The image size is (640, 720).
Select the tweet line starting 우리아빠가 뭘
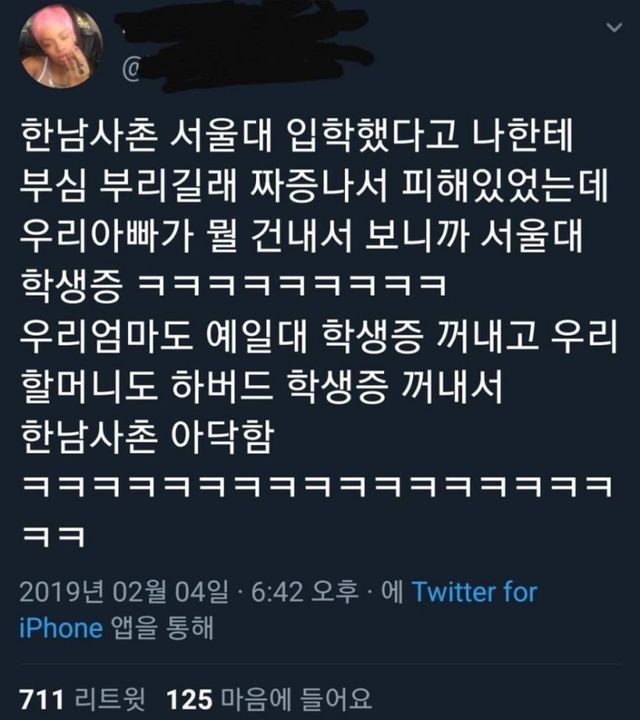pyautogui.click(x=302, y=236)
